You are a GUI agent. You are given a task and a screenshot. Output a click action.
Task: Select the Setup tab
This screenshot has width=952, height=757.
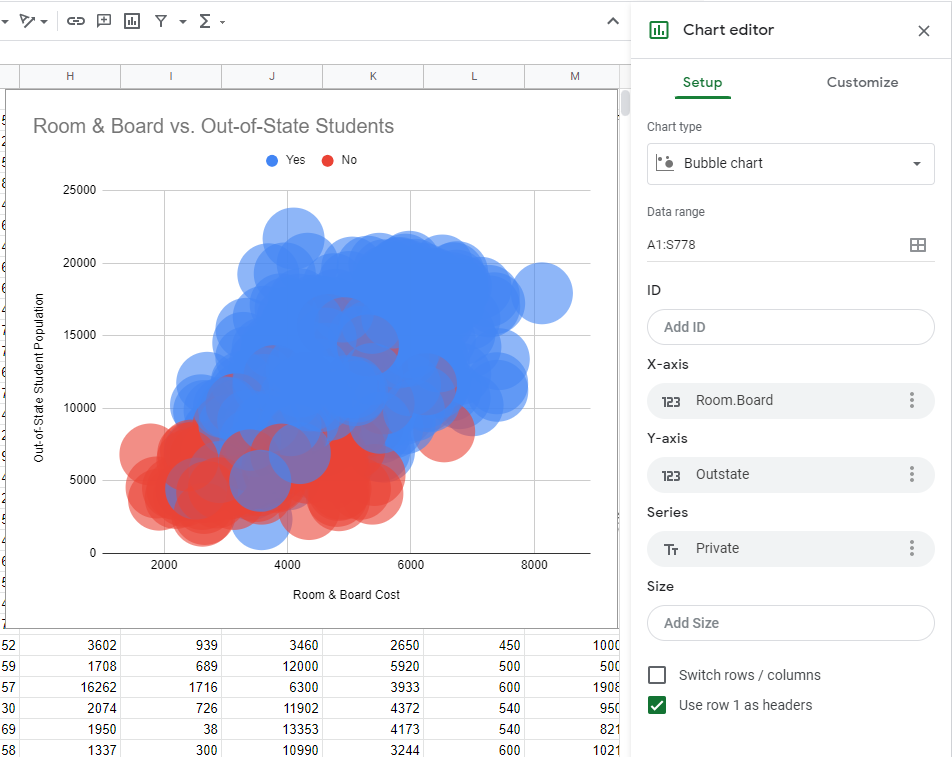[702, 82]
